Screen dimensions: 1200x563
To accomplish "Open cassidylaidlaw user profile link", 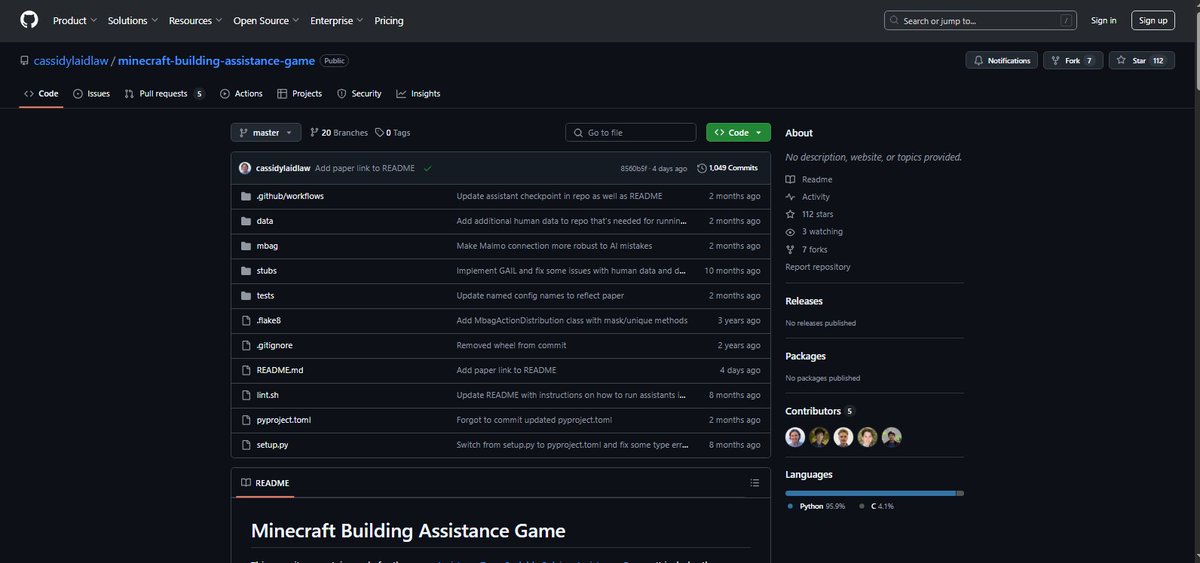I will 71,61.
